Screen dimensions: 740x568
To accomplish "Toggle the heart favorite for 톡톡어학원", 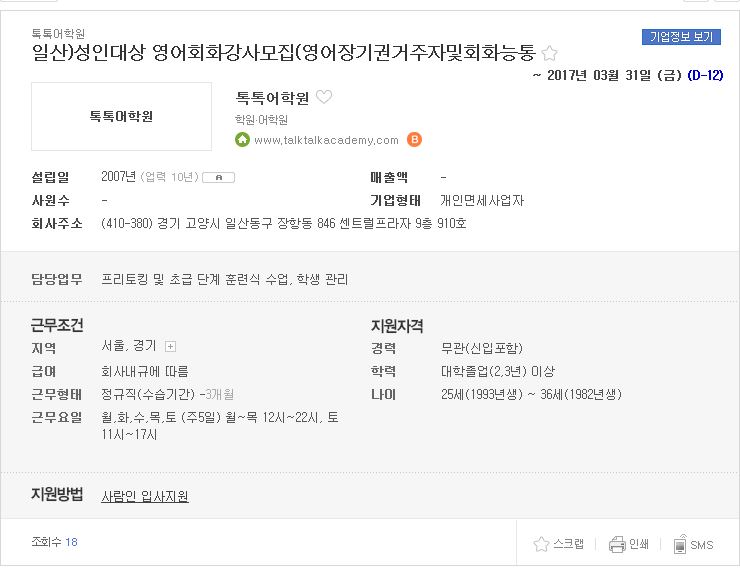I will (x=324, y=97).
